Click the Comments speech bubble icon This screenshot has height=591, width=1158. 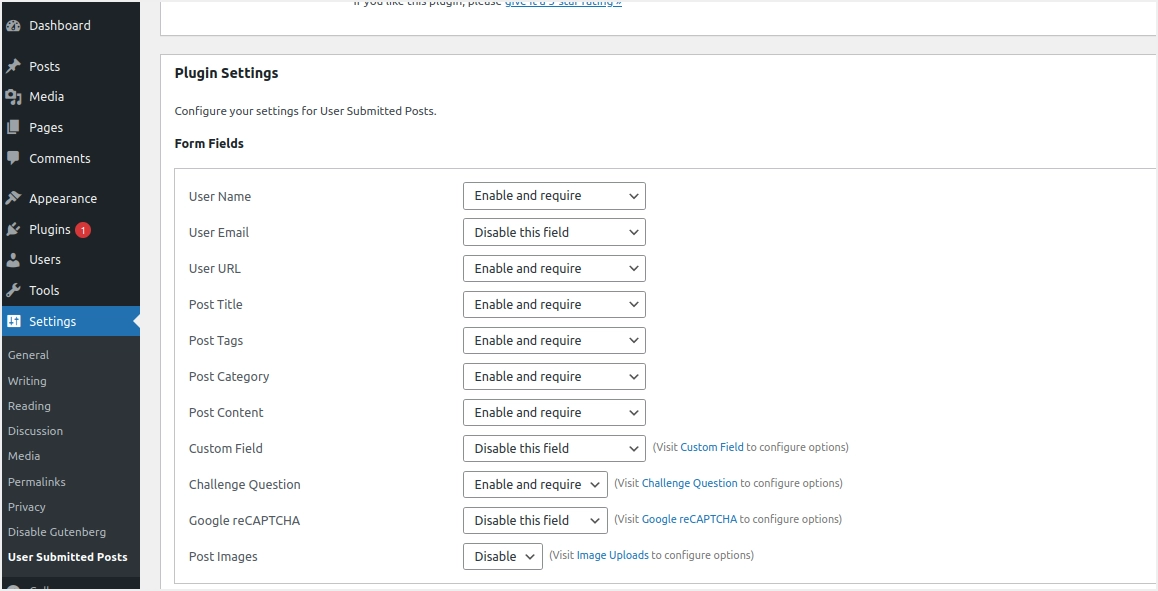click(13, 158)
